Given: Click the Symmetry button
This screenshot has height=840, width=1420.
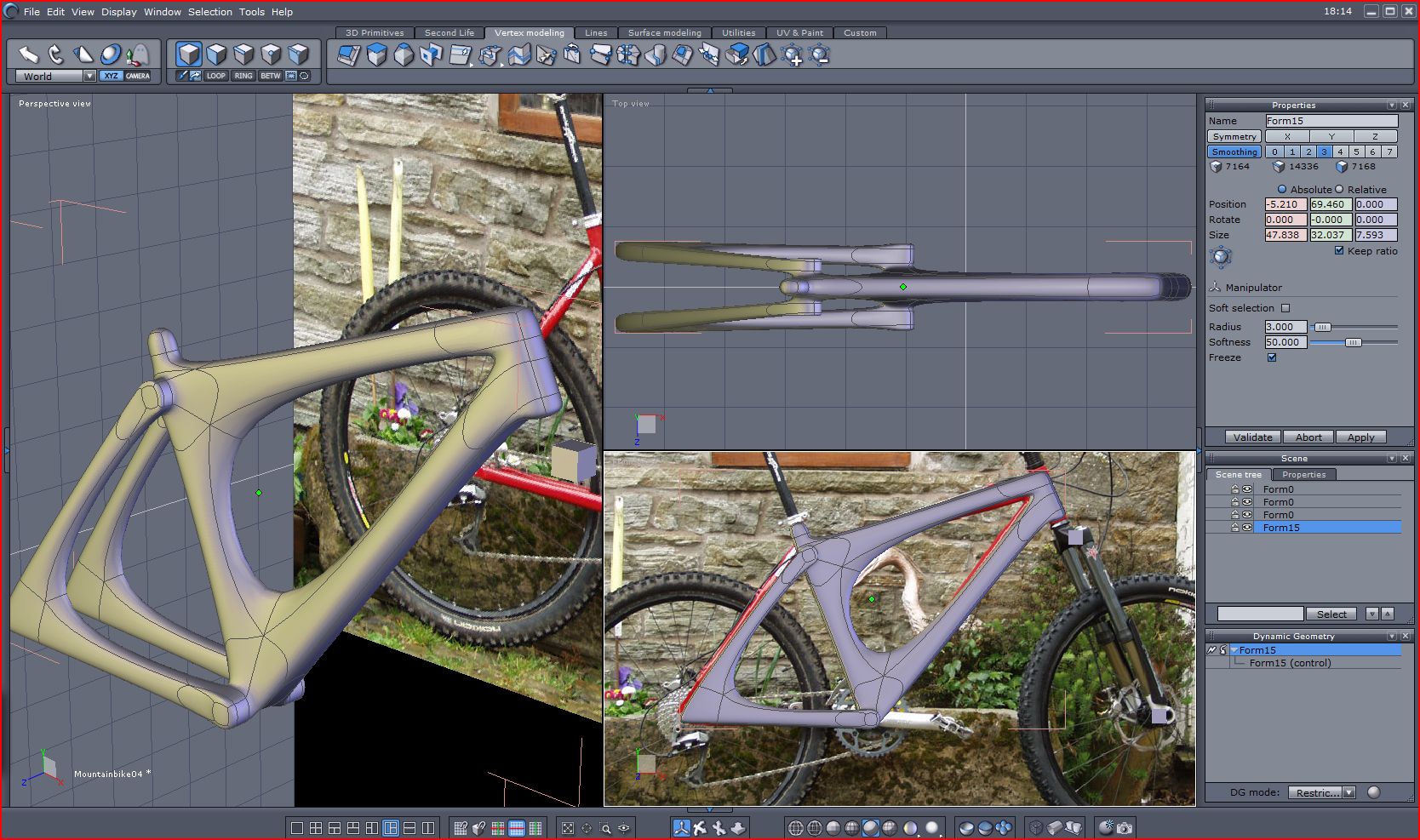Looking at the screenshot, I should click(1234, 136).
